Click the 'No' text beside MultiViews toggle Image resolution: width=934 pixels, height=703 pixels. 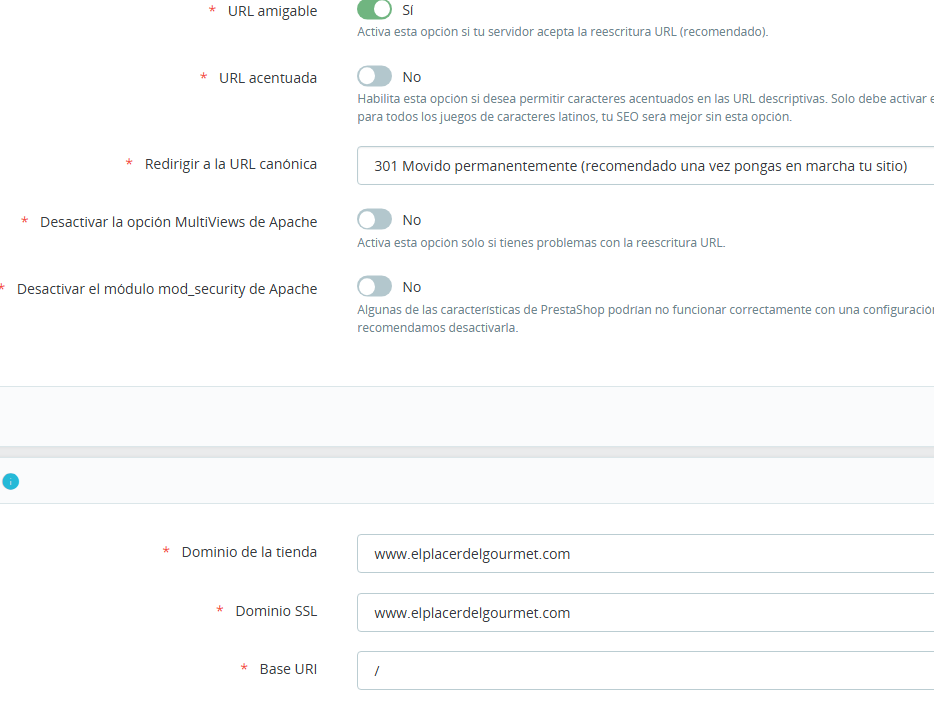click(412, 220)
